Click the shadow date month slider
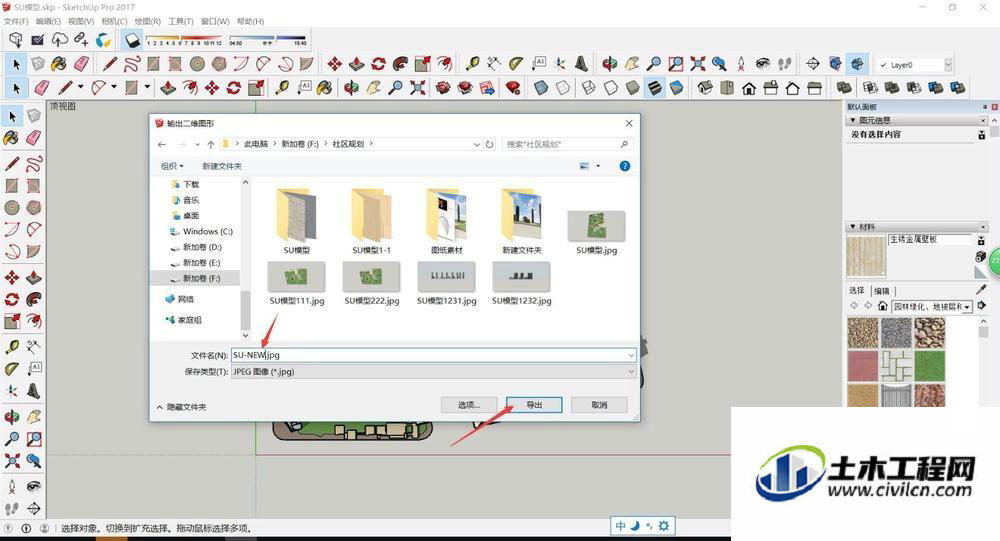The image size is (1000, 541). pyautogui.click(x=184, y=40)
